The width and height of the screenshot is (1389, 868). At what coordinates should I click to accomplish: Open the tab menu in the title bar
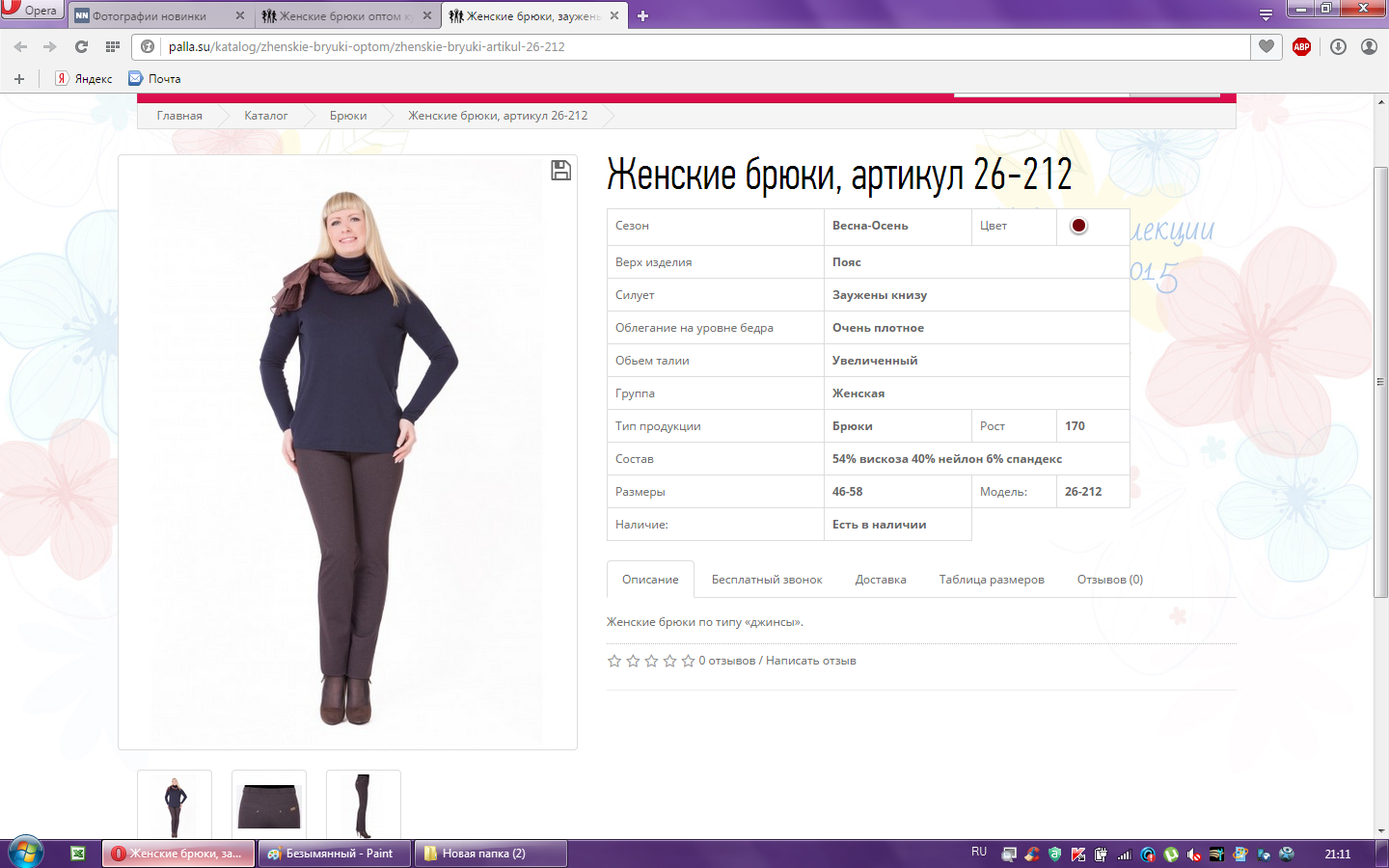point(1266,14)
